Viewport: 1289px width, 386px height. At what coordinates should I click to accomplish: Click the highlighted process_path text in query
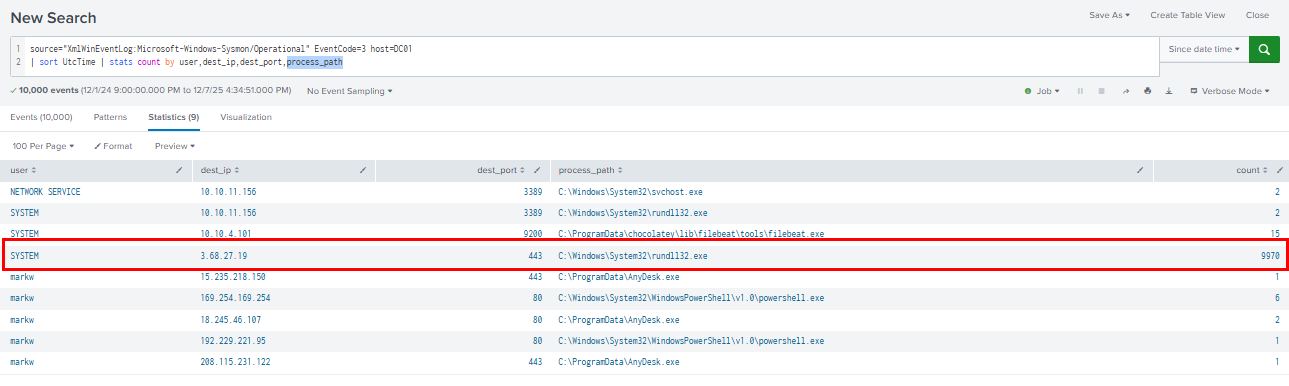(x=315, y=62)
